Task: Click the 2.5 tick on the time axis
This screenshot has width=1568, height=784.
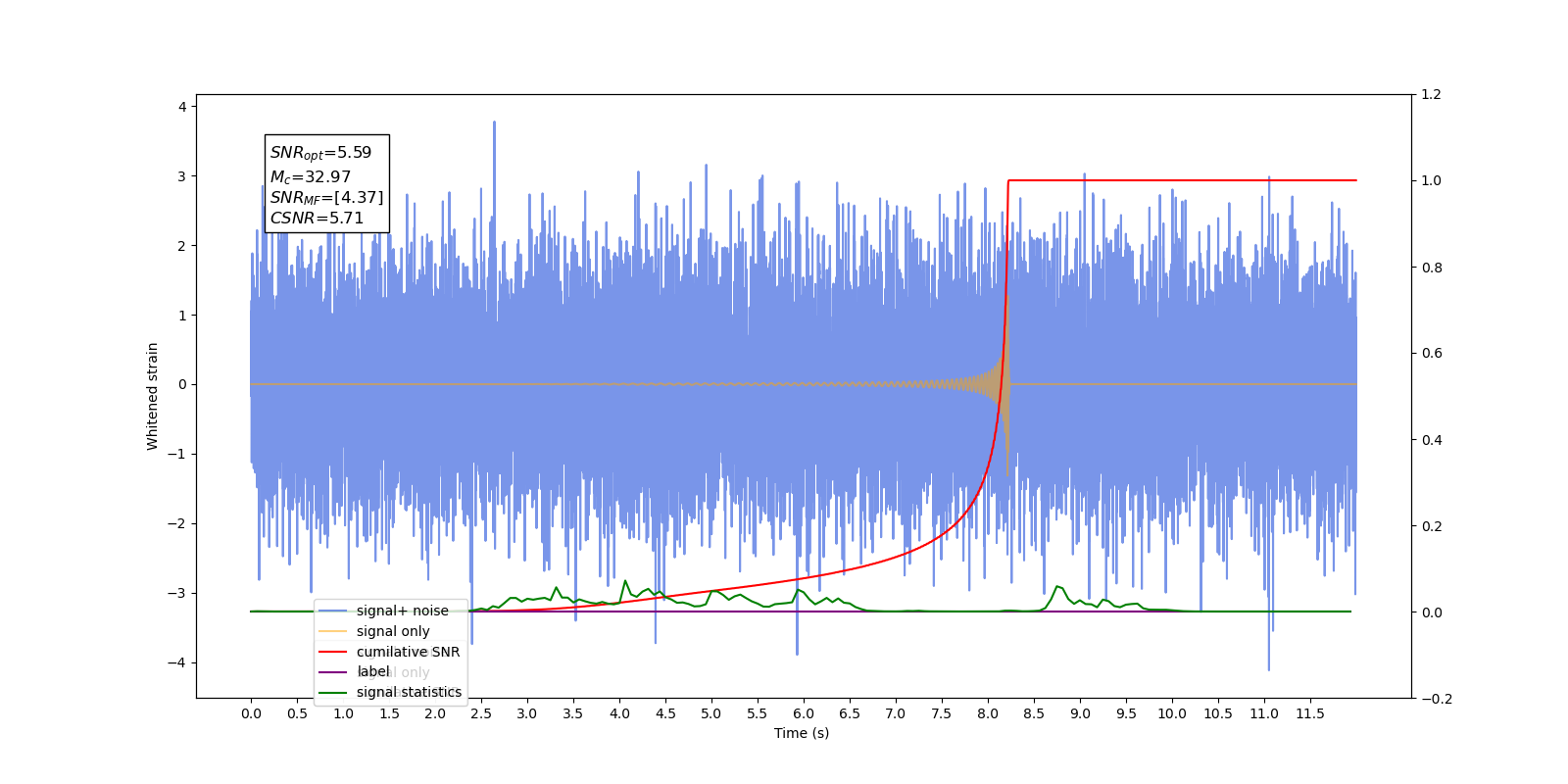Action: click(x=481, y=713)
